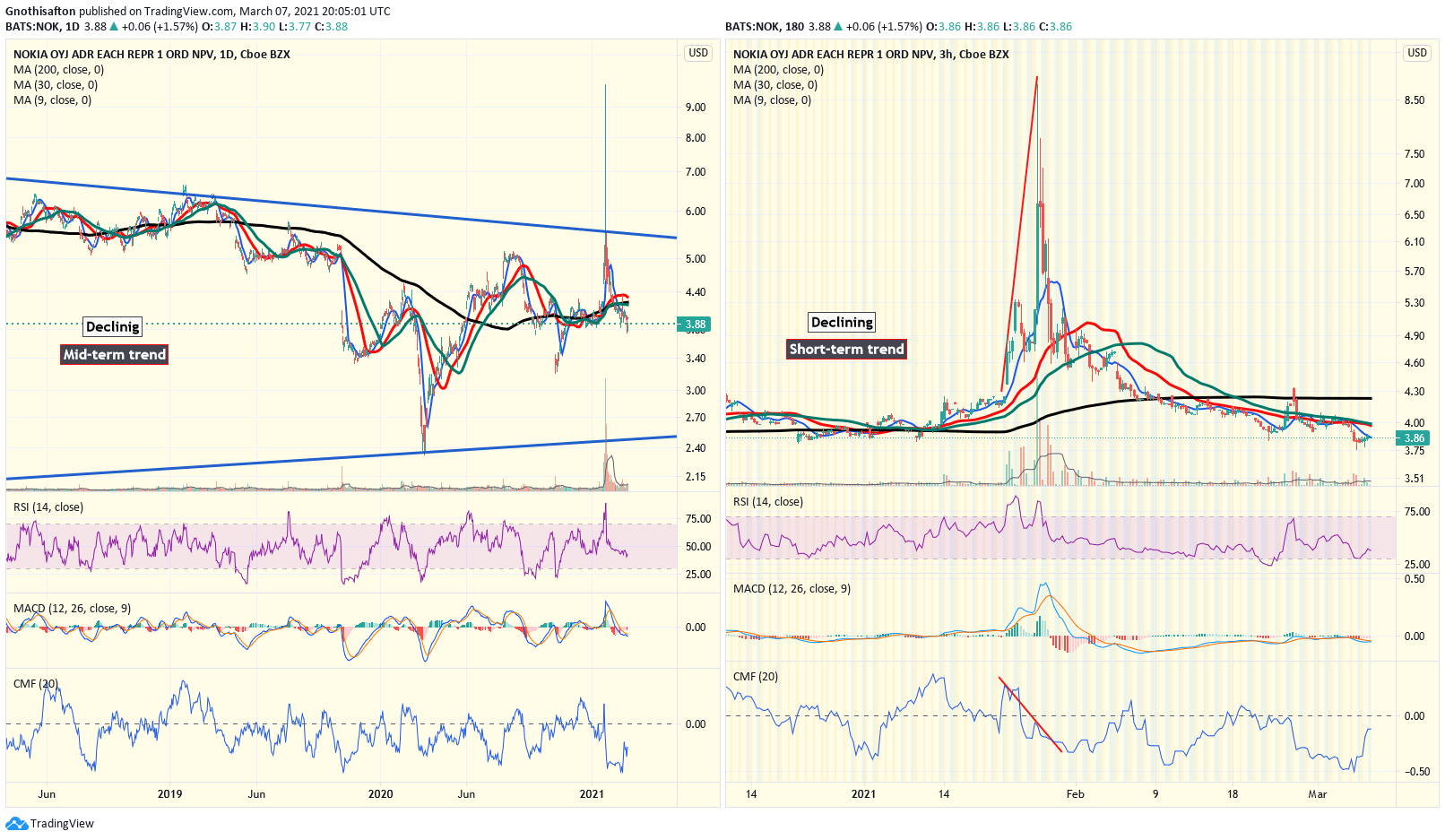Viewport: 1445px width, 840px height.
Task: Click the Feb label on 3h time axis
Action: coord(1075,794)
